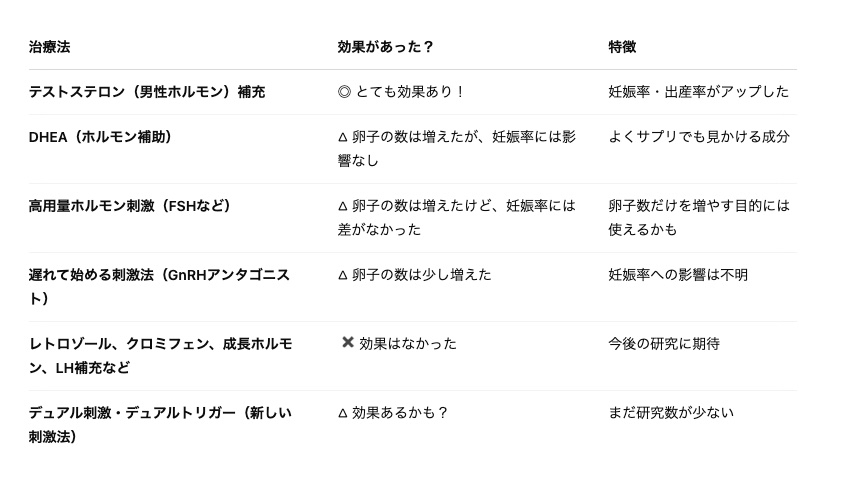This screenshot has height=490, width=841.
Task: Click the triangle icon beside 効果あるかも？
Action: coord(343,413)
